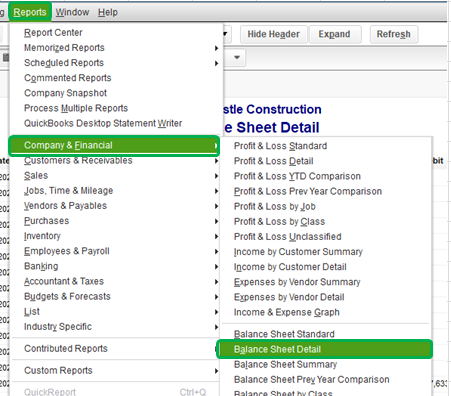The height and width of the screenshot is (396, 451).
Task: Select Company & Financial menu item
Action: 114,145
